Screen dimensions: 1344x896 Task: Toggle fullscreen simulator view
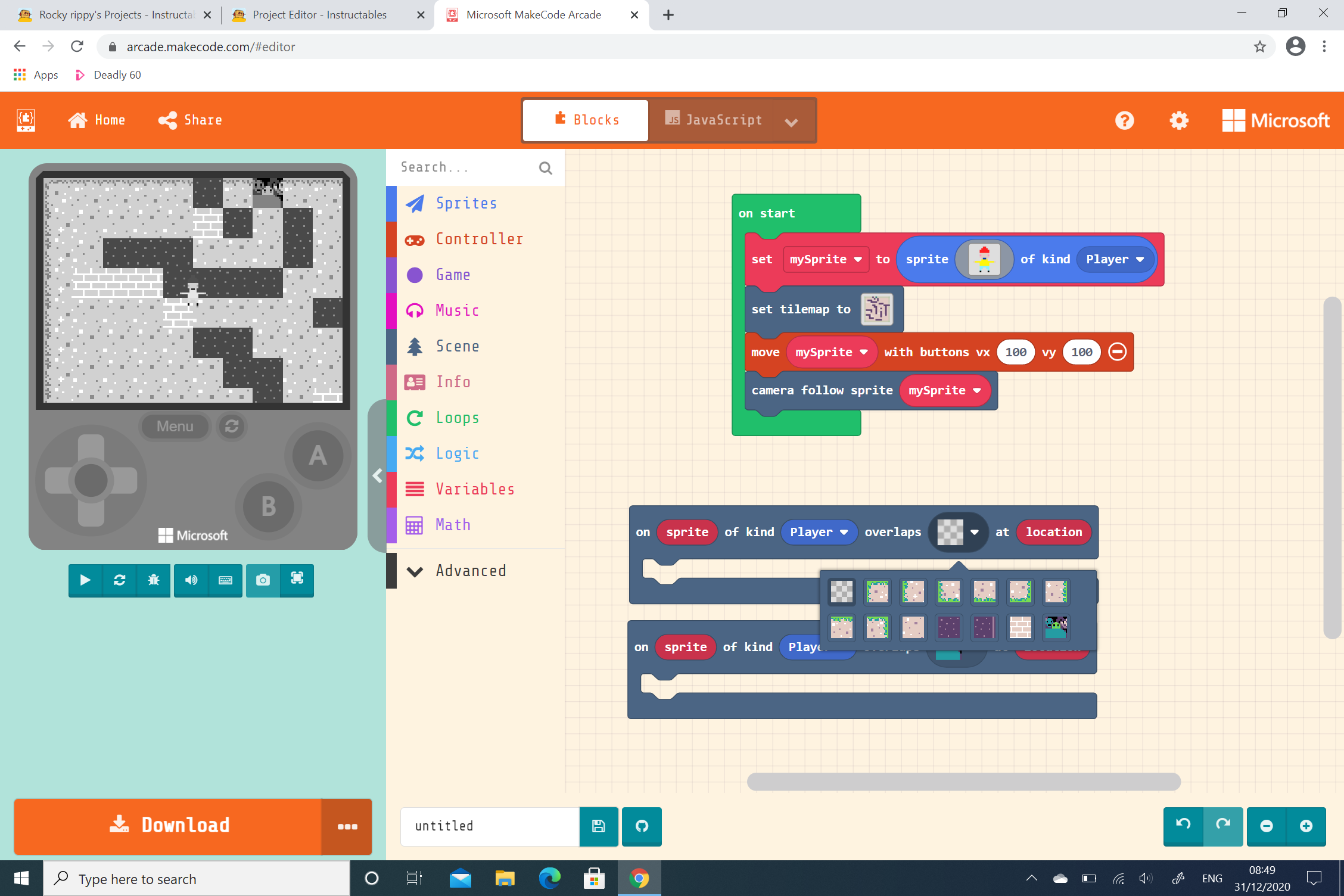pyautogui.click(x=297, y=580)
